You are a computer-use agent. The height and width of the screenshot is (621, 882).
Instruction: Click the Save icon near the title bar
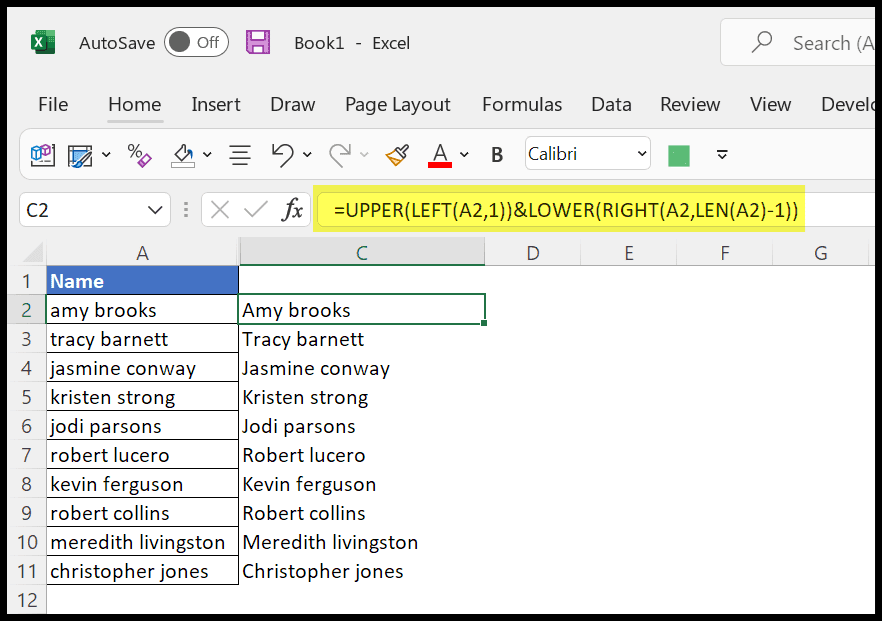coord(257,42)
